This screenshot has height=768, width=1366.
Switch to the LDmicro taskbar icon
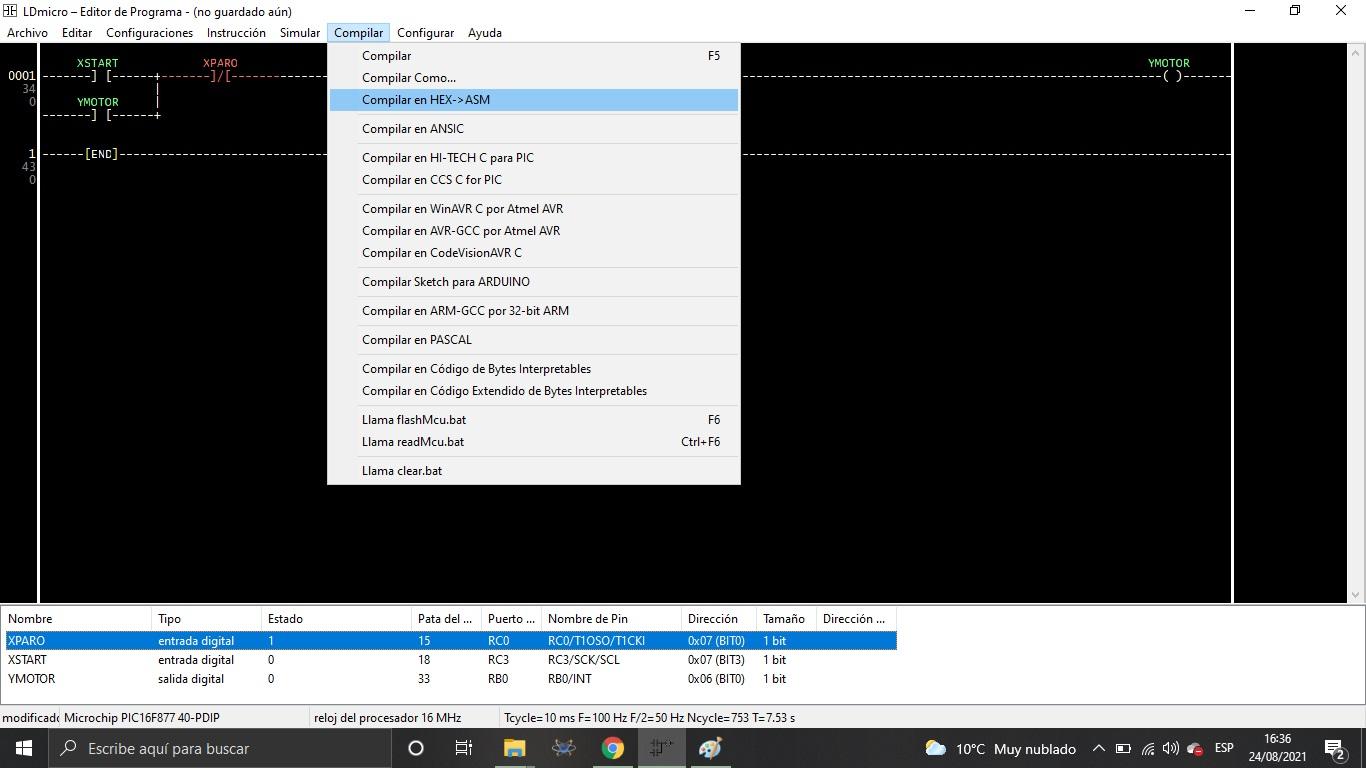click(662, 748)
